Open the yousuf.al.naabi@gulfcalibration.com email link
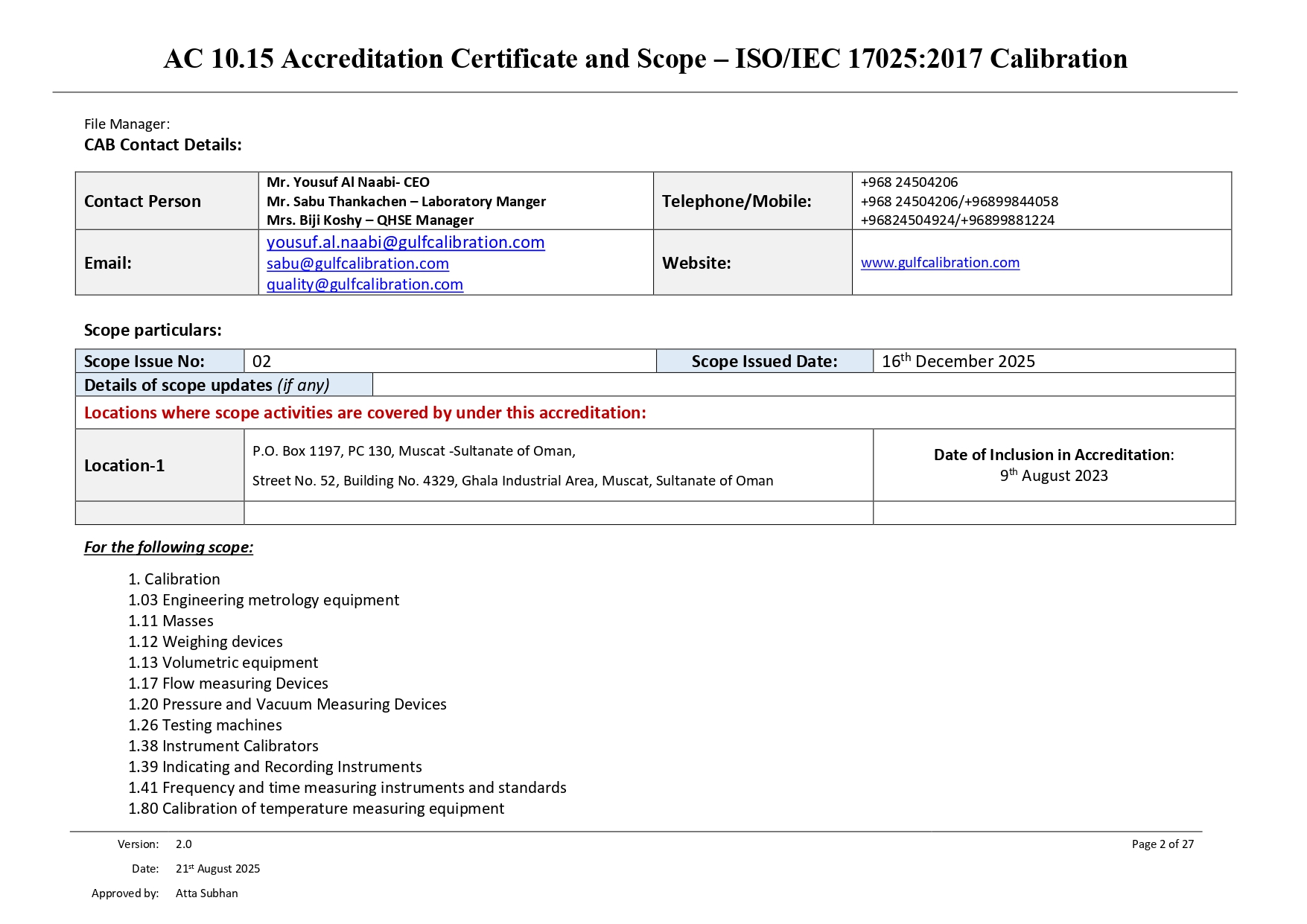The width and height of the screenshot is (1307, 924). click(x=406, y=243)
